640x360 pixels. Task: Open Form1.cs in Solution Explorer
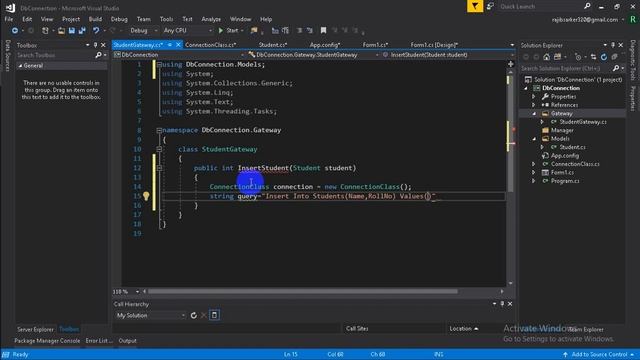pyautogui.click(x=562, y=173)
